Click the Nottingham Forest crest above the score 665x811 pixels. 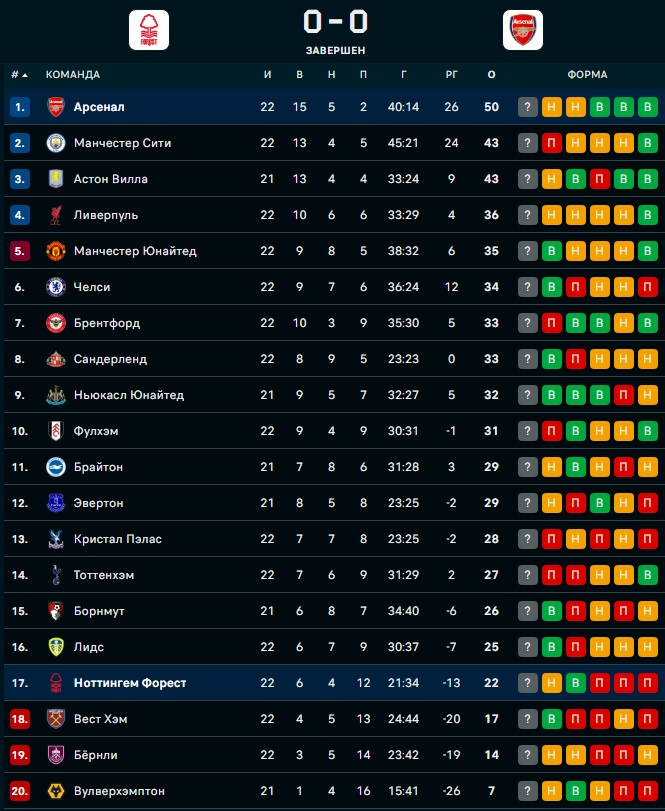149,30
